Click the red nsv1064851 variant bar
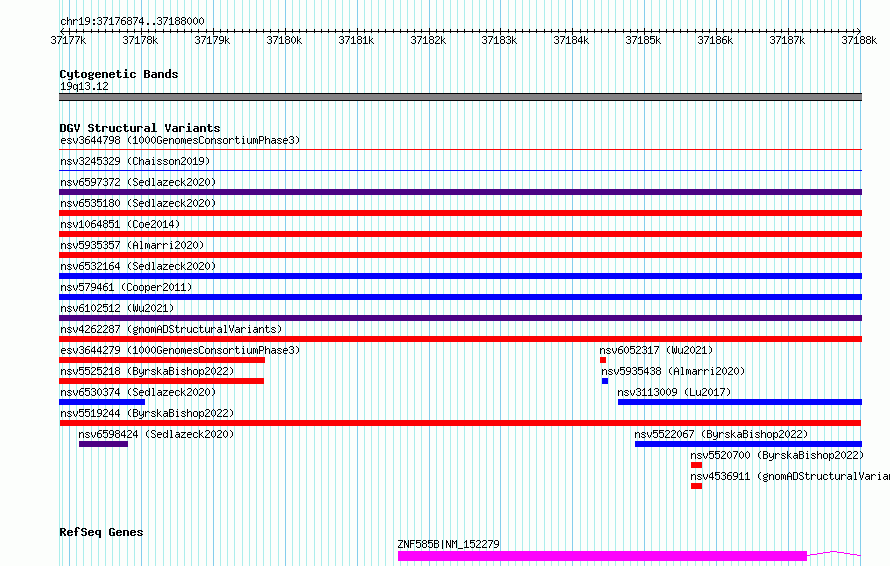The width and height of the screenshot is (890, 566). tap(460, 234)
